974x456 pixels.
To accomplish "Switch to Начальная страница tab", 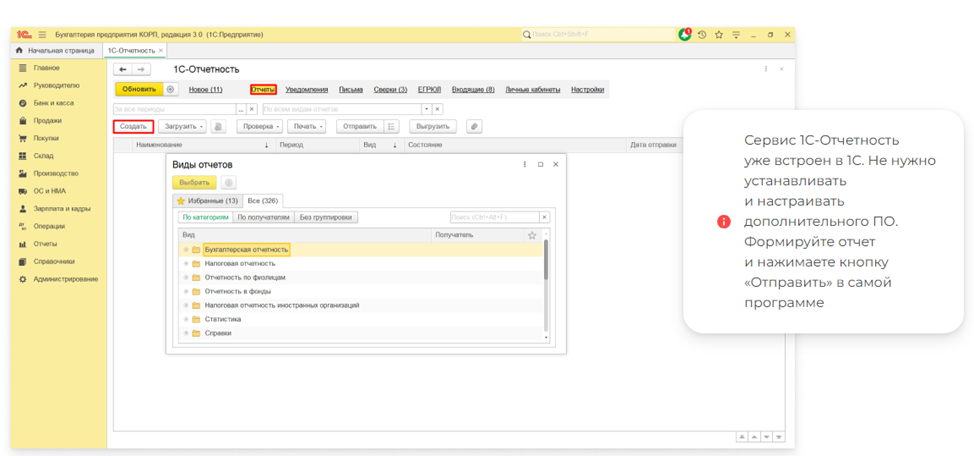I will coord(55,50).
